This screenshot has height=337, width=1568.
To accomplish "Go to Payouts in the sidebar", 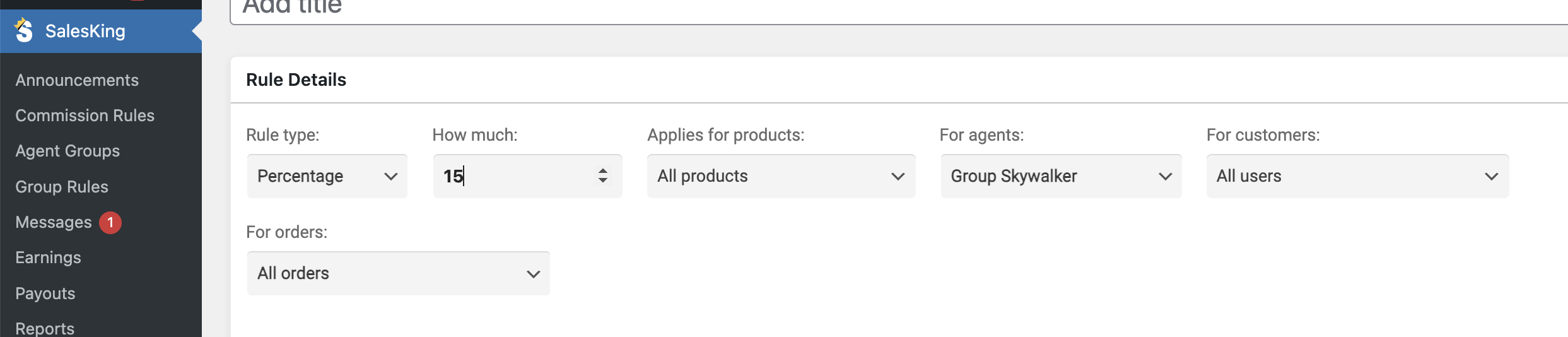I will [45, 293].
